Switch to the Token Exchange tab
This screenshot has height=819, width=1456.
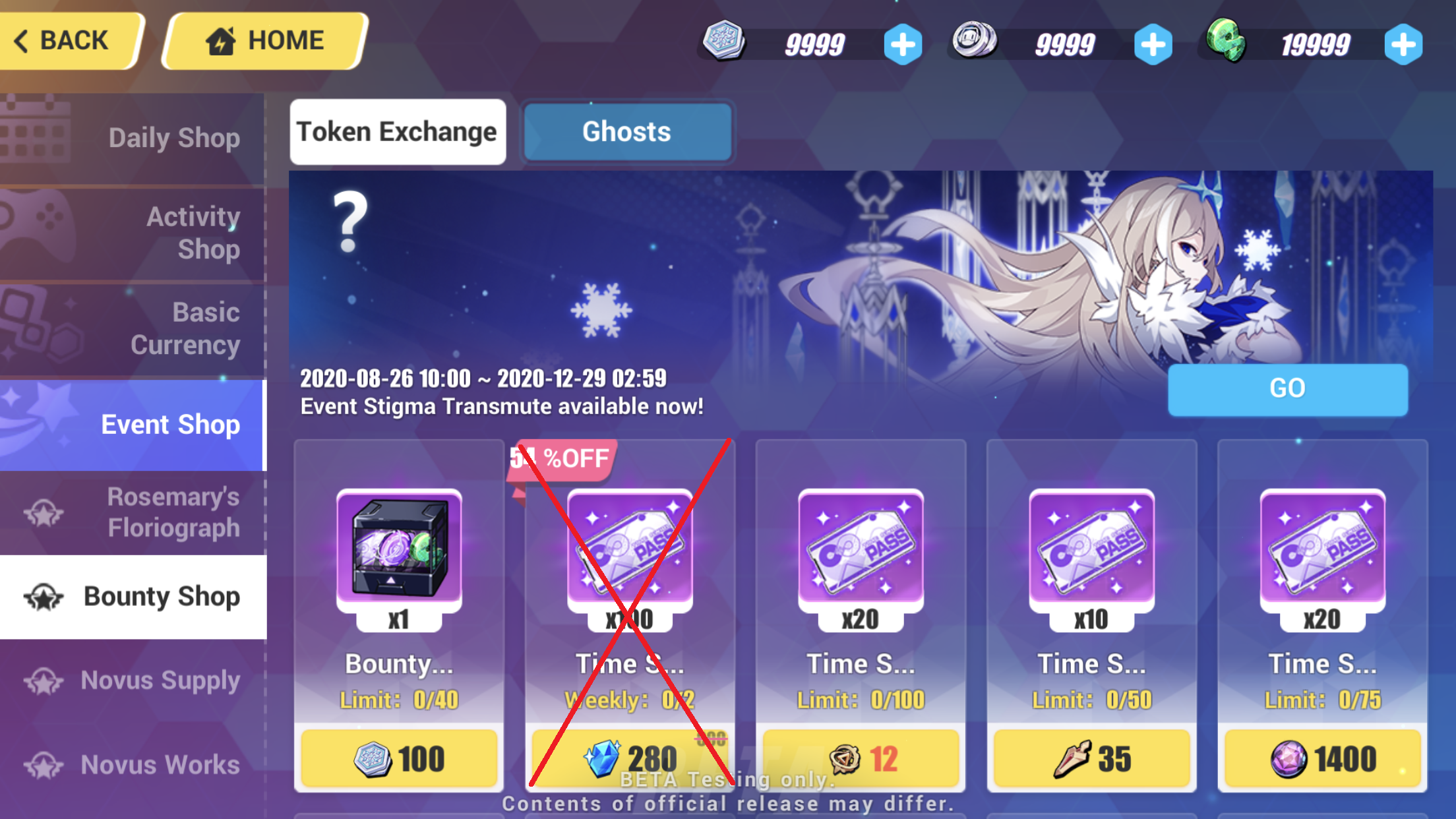point(398,131)
